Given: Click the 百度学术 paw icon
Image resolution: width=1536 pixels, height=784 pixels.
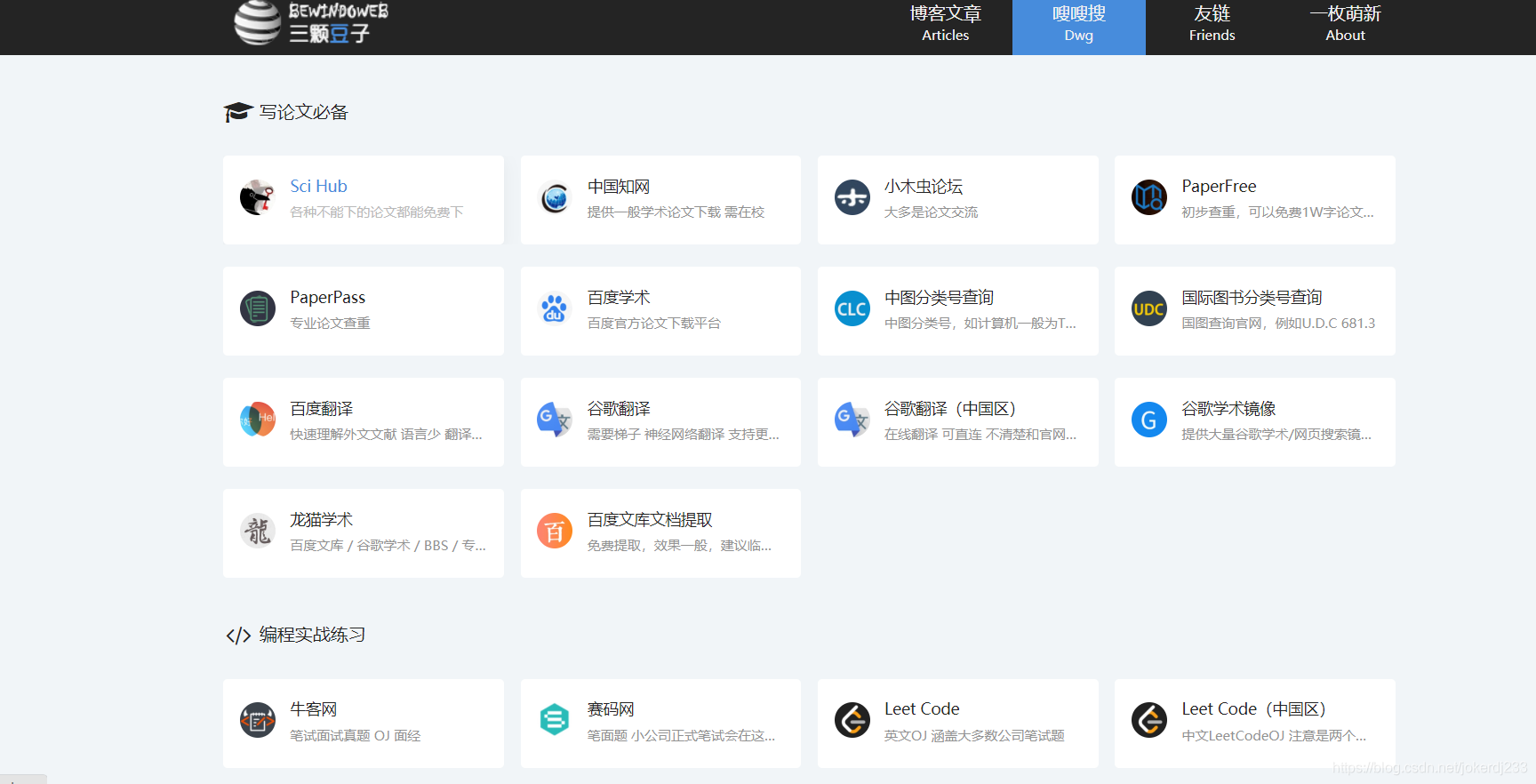Looking at the screenshot, I should click(x=555, y=308).
